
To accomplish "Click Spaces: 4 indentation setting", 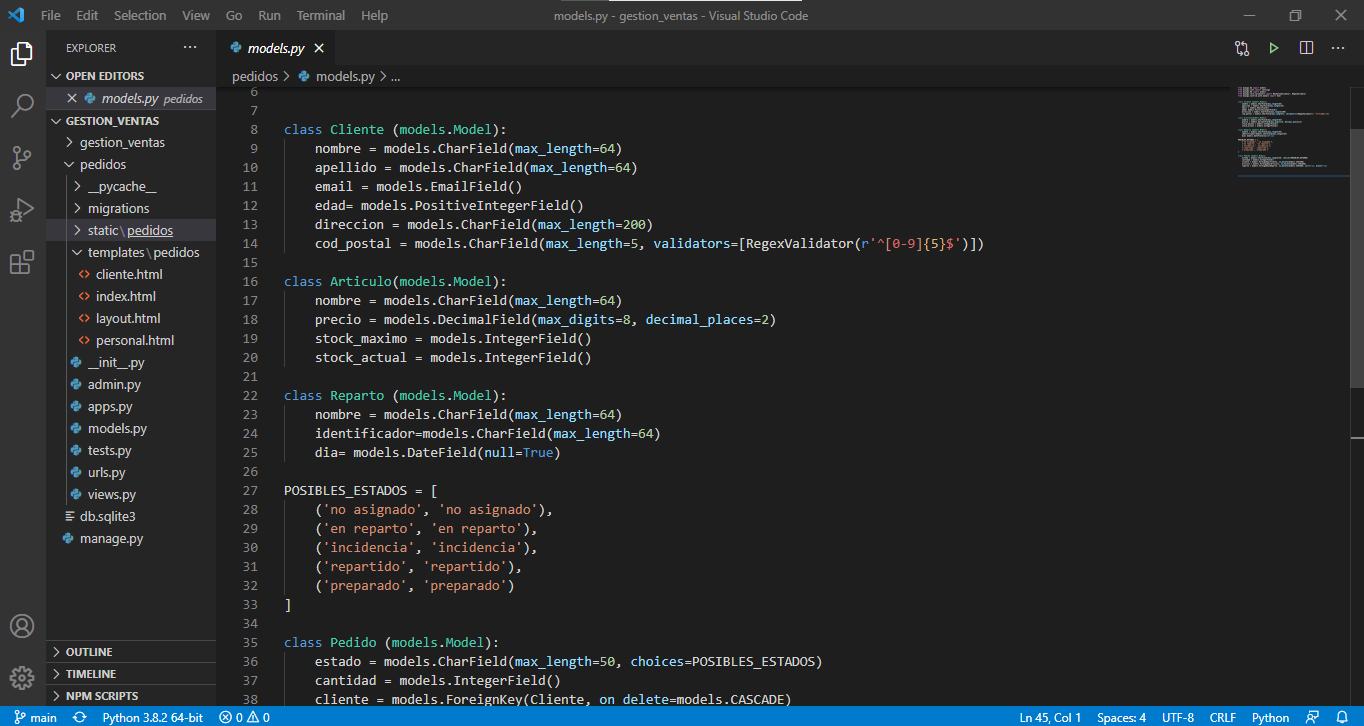I will pyautogui.click(x=1121, y=718).
